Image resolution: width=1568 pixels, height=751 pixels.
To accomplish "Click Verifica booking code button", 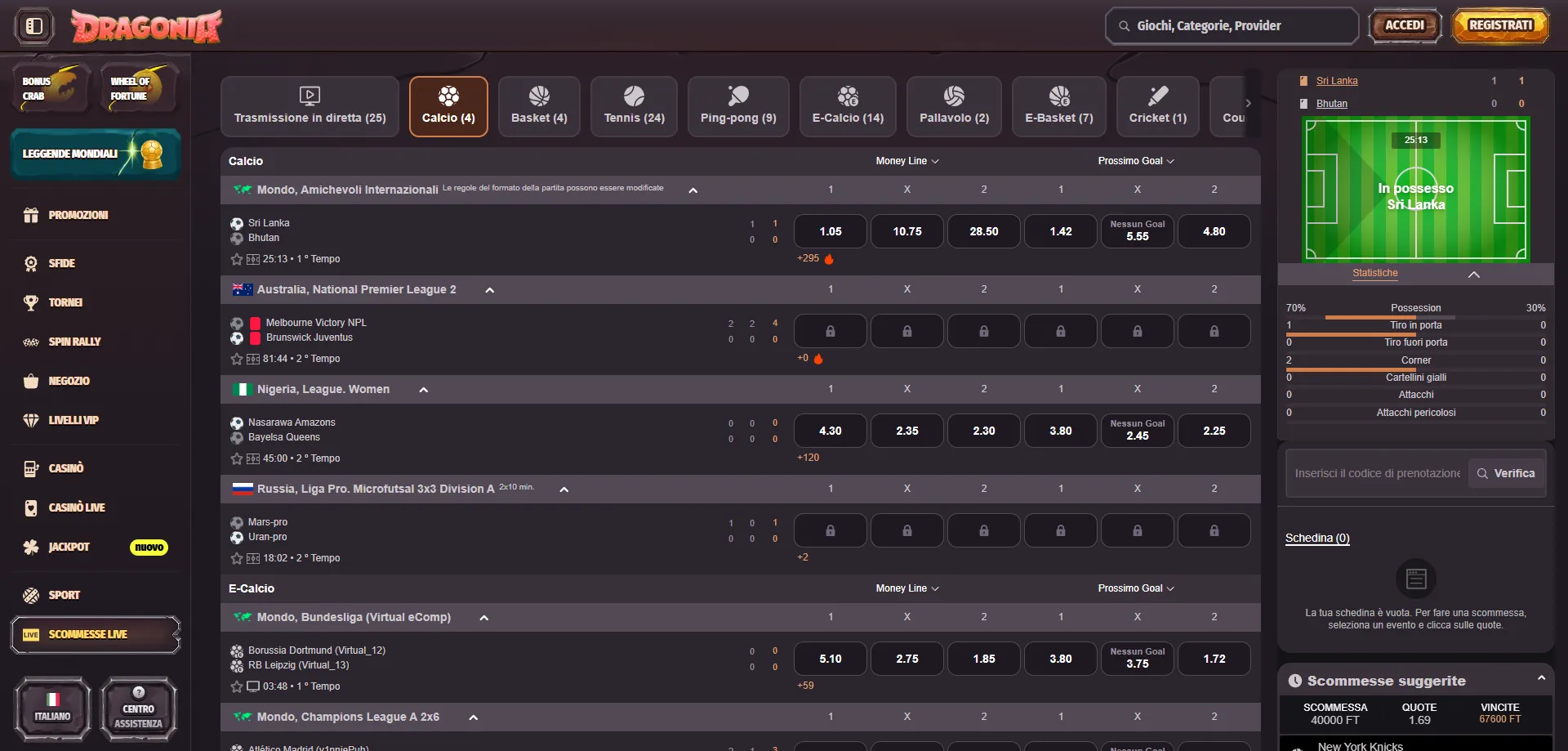I will pos(1507,473).
